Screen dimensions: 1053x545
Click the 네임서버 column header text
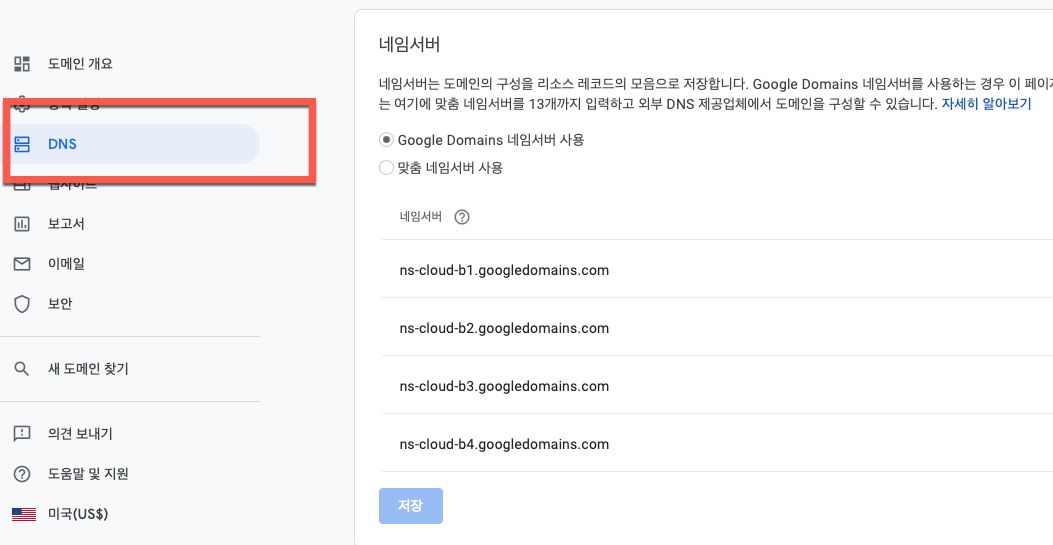pyautogui.click(x=420, y=217)
